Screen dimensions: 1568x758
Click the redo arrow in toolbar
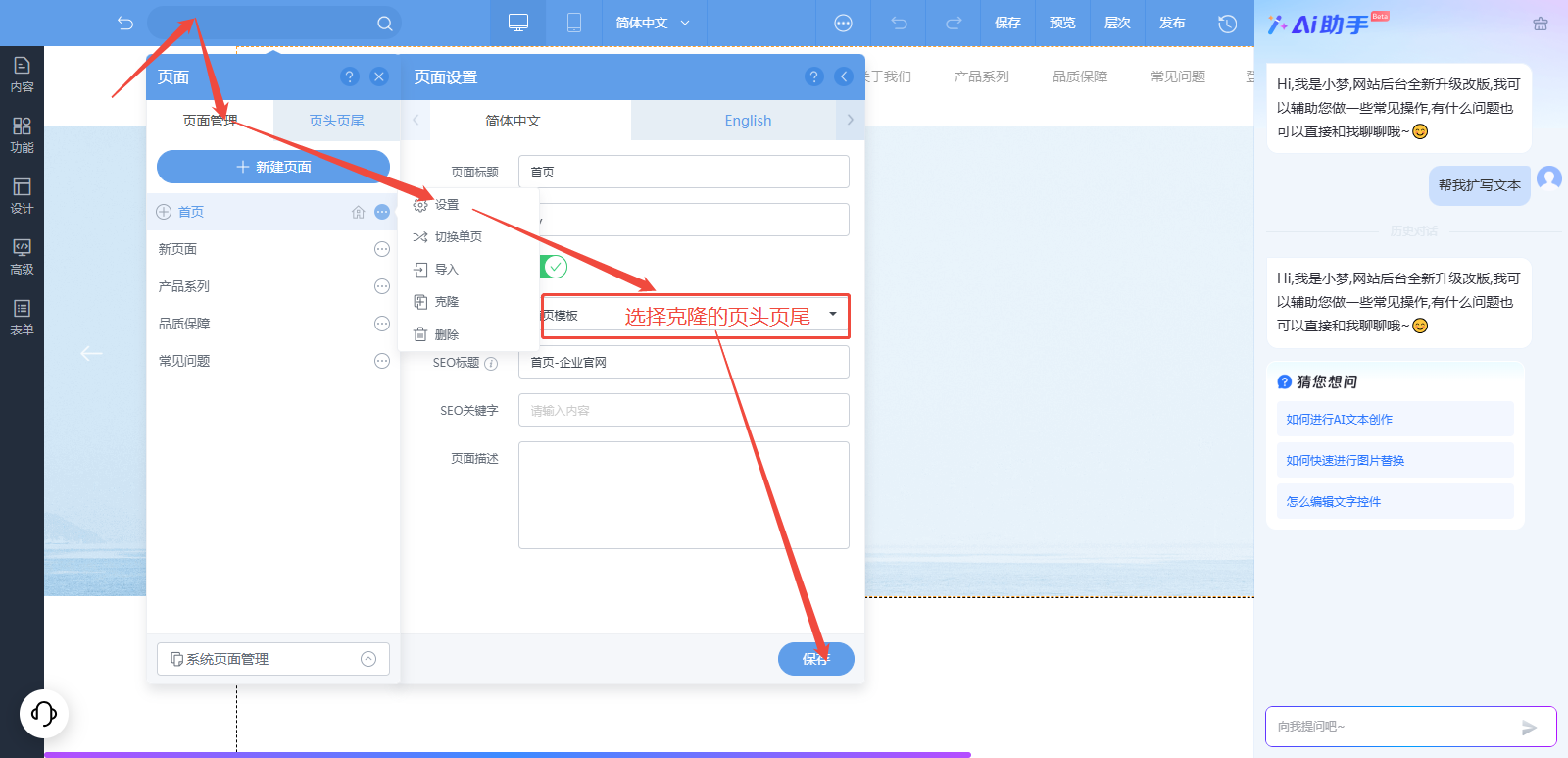pyautogui.click(x=954, y=23)
